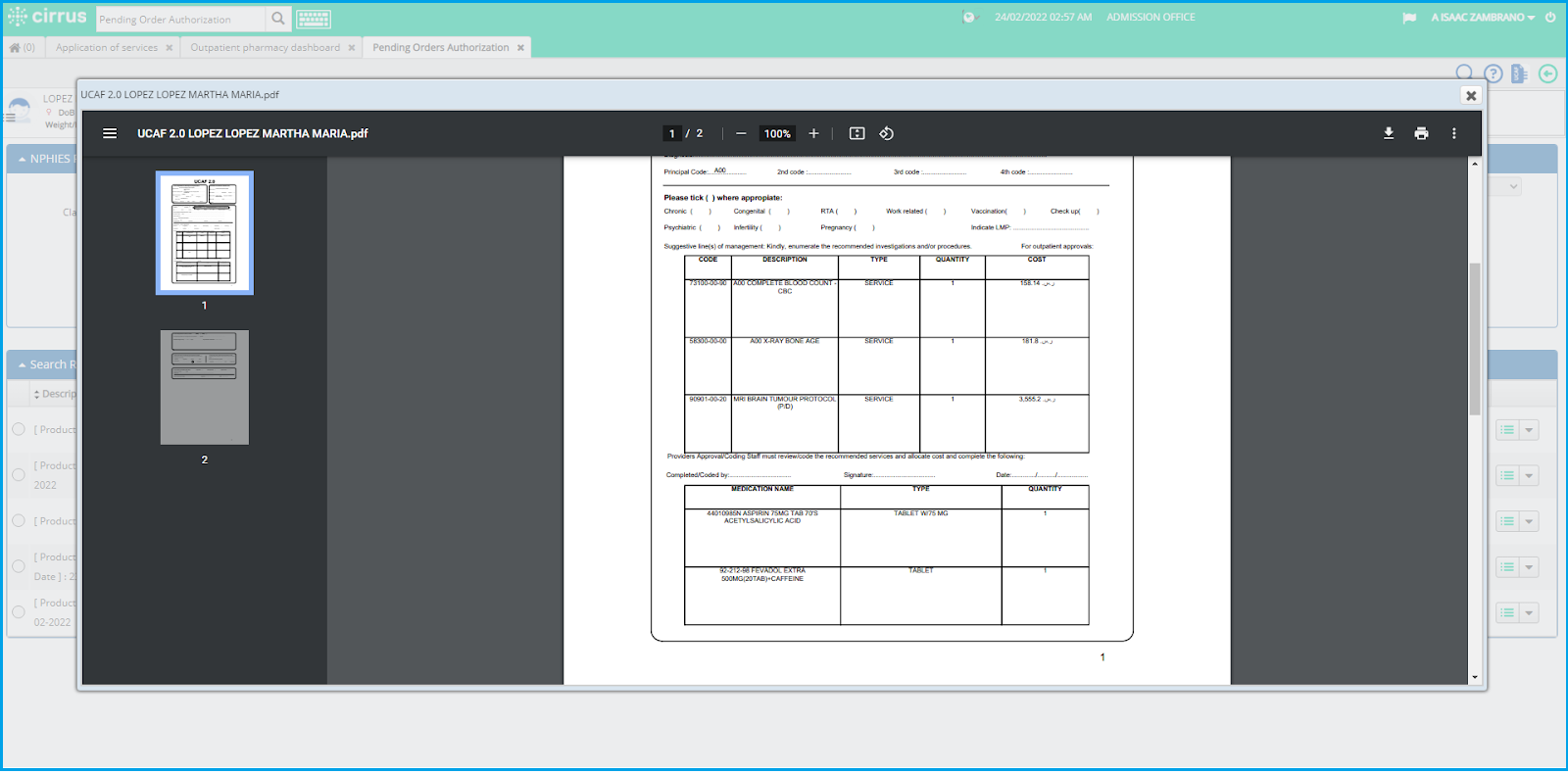Switch to Application of services tab
Screen dimensions: 1568x774
107,47
